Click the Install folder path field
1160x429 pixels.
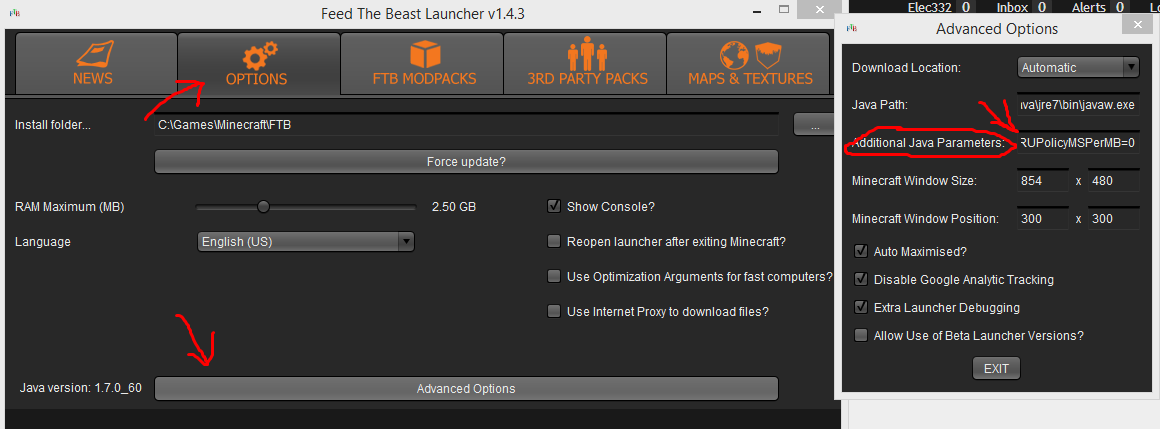coord(466,125)
